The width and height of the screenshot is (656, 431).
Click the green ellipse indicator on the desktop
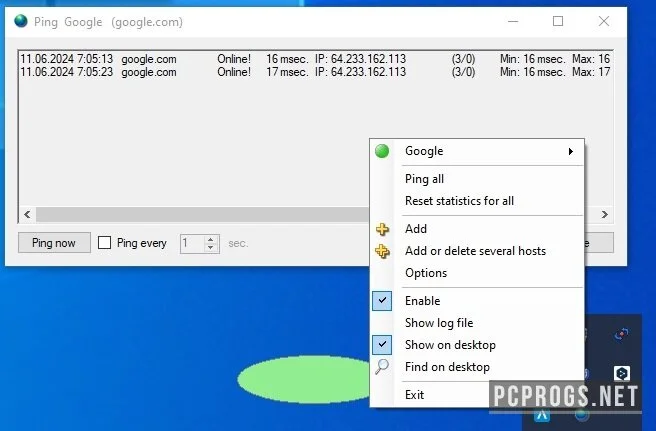(x=304, y=380)
